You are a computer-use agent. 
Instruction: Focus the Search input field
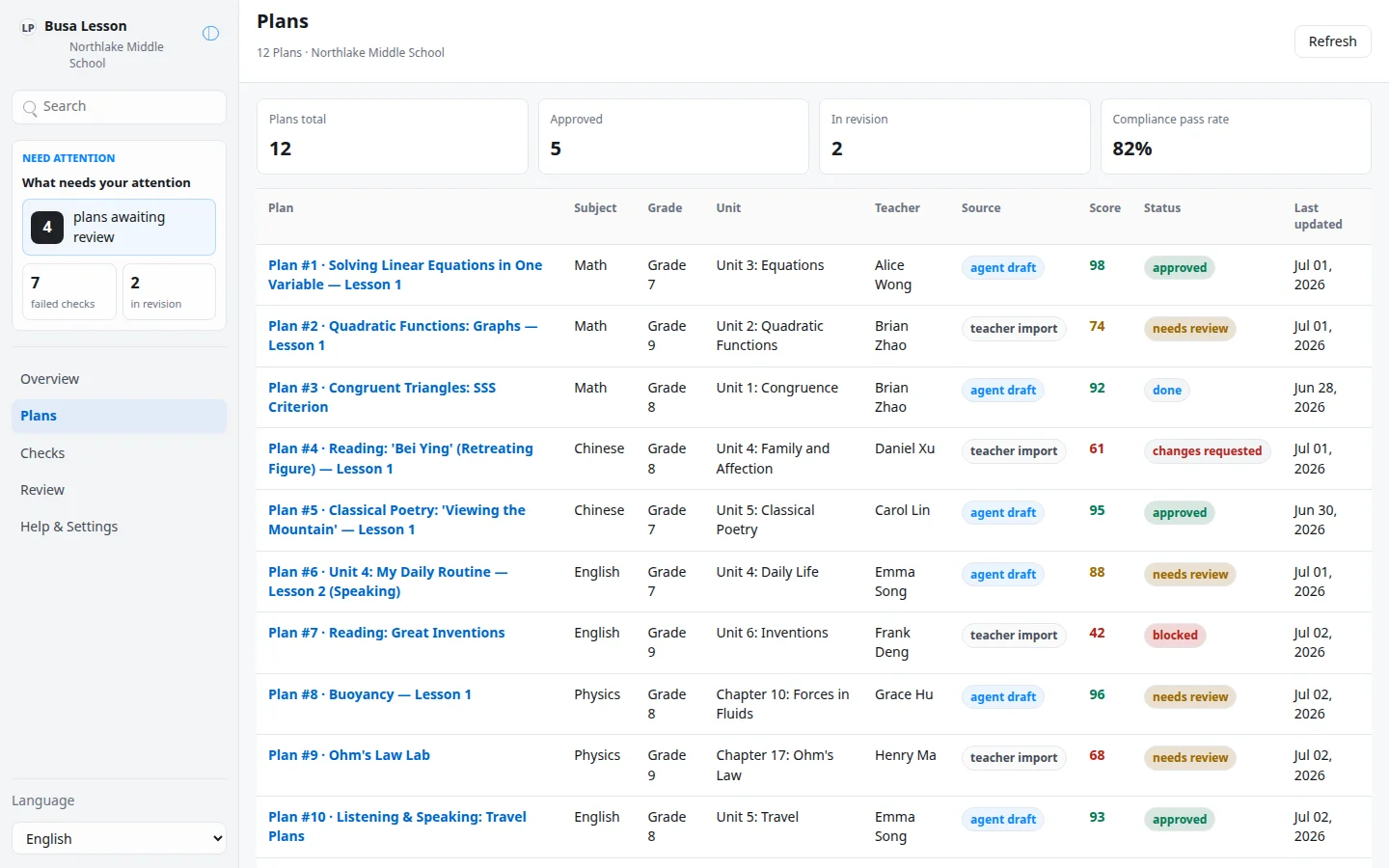[120, 107]
